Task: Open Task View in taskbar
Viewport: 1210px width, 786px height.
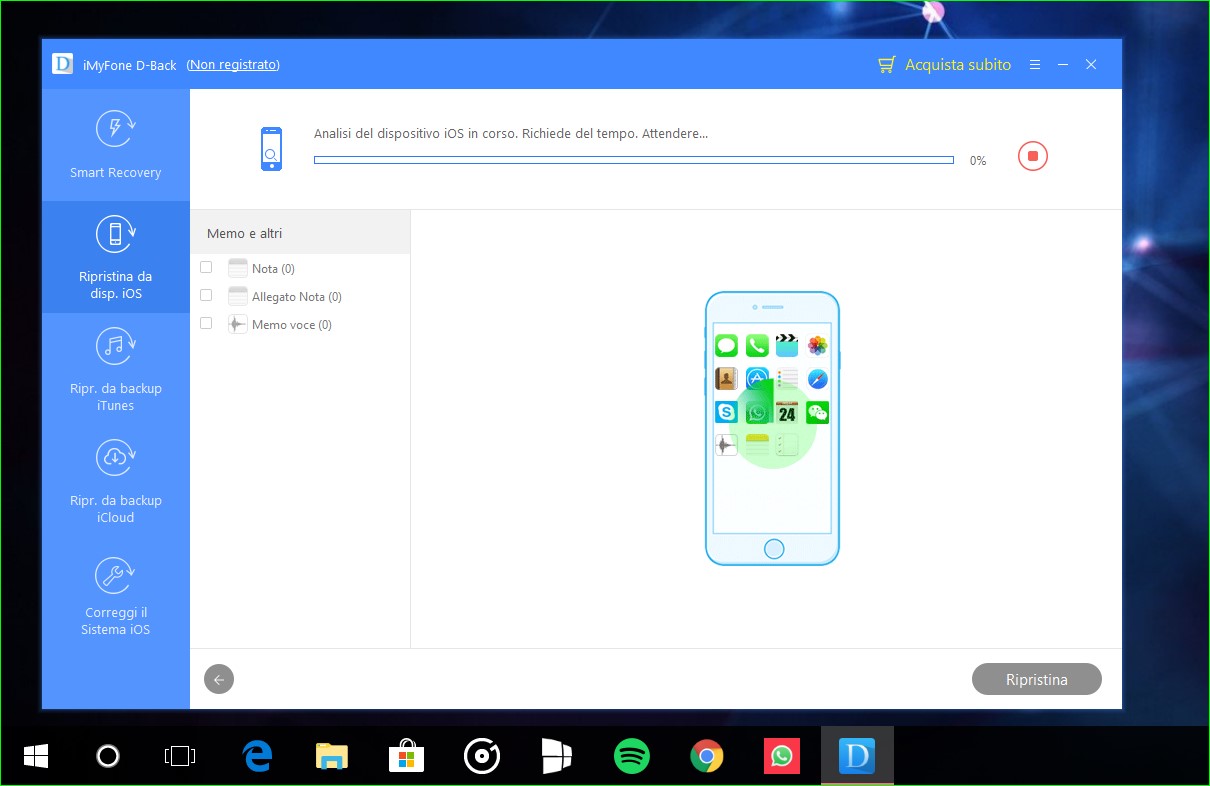Action: 180,756
